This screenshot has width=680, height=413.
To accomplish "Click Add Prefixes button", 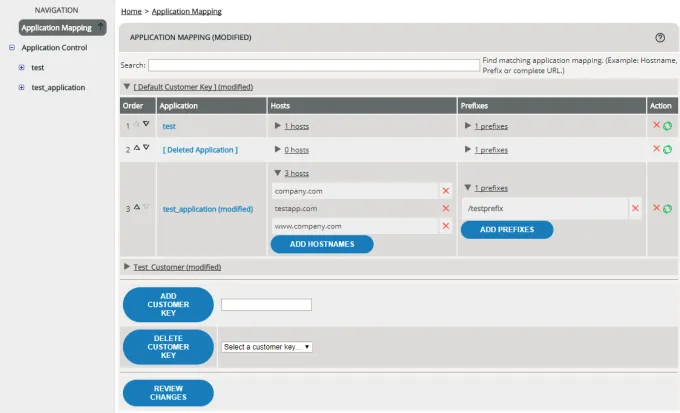I will [x=507, y=229].
